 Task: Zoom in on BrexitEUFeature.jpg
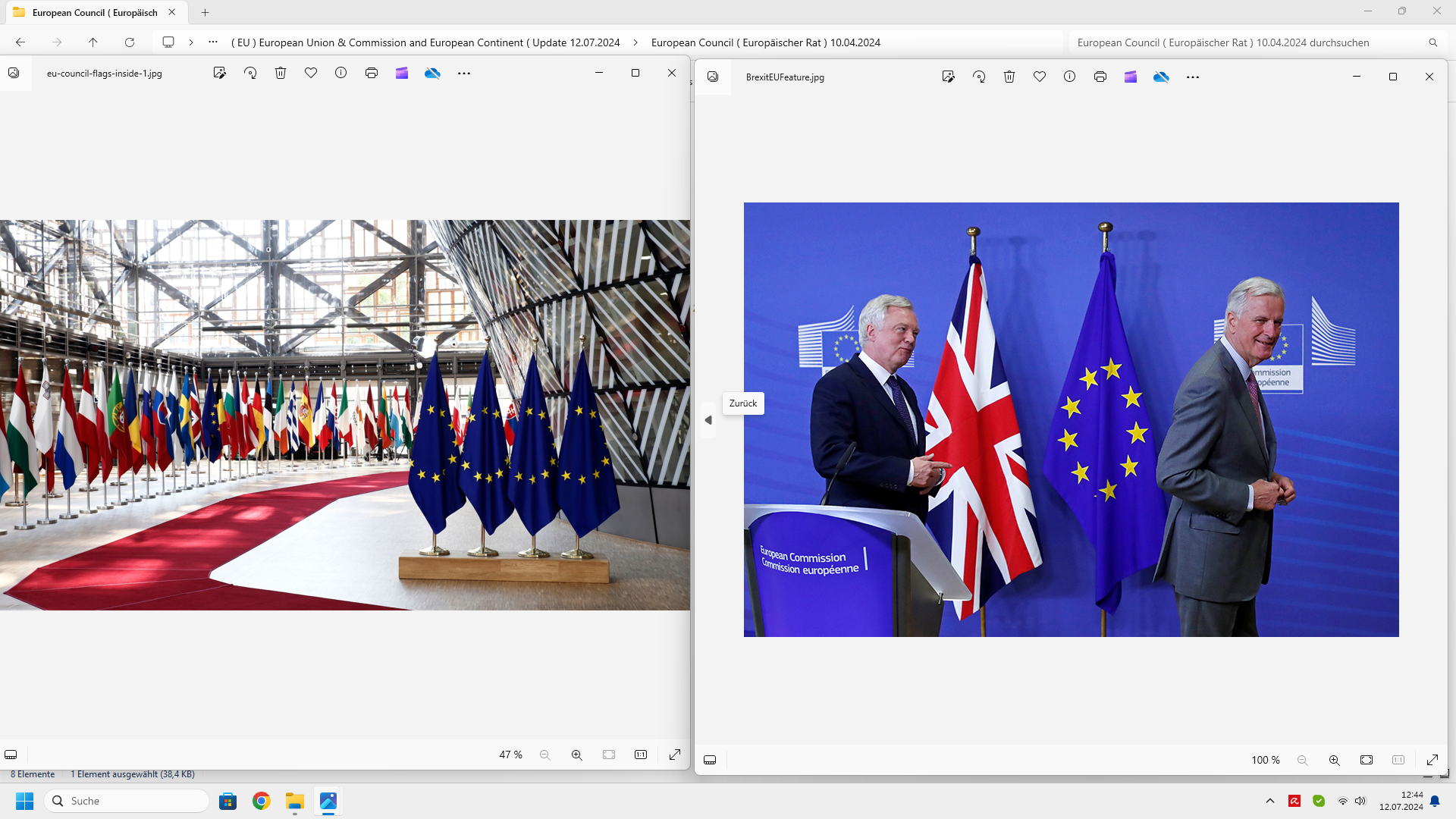(1335, 760)
